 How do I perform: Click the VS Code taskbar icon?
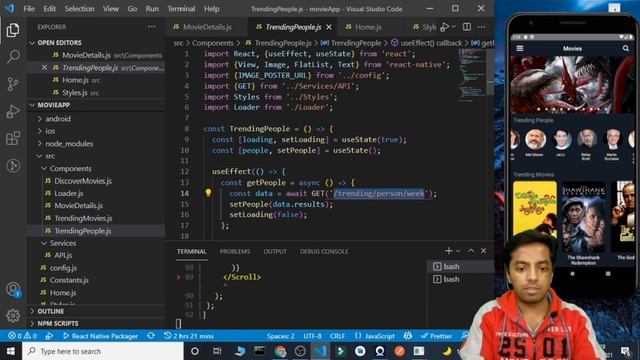pyautogui.click(x=320, y=351)
